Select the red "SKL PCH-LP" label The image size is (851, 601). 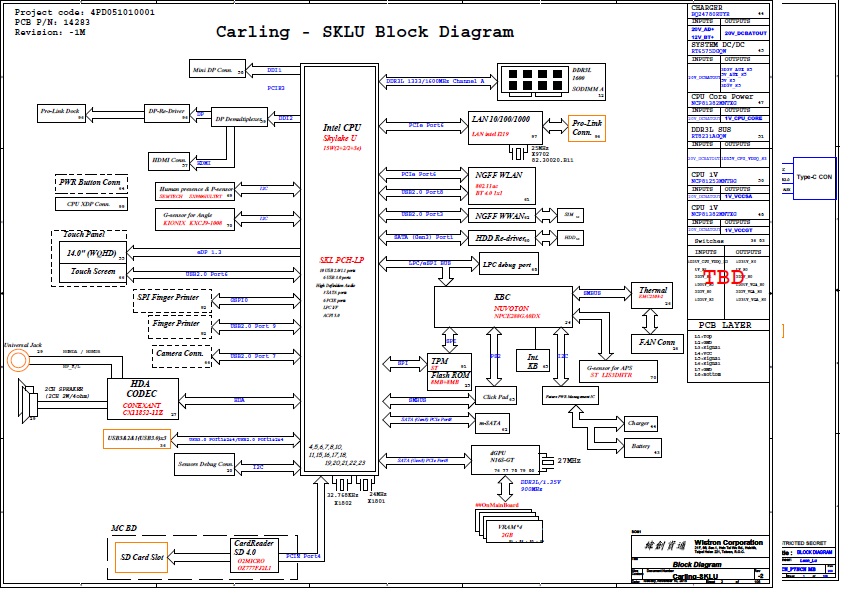tap(341, 260)
